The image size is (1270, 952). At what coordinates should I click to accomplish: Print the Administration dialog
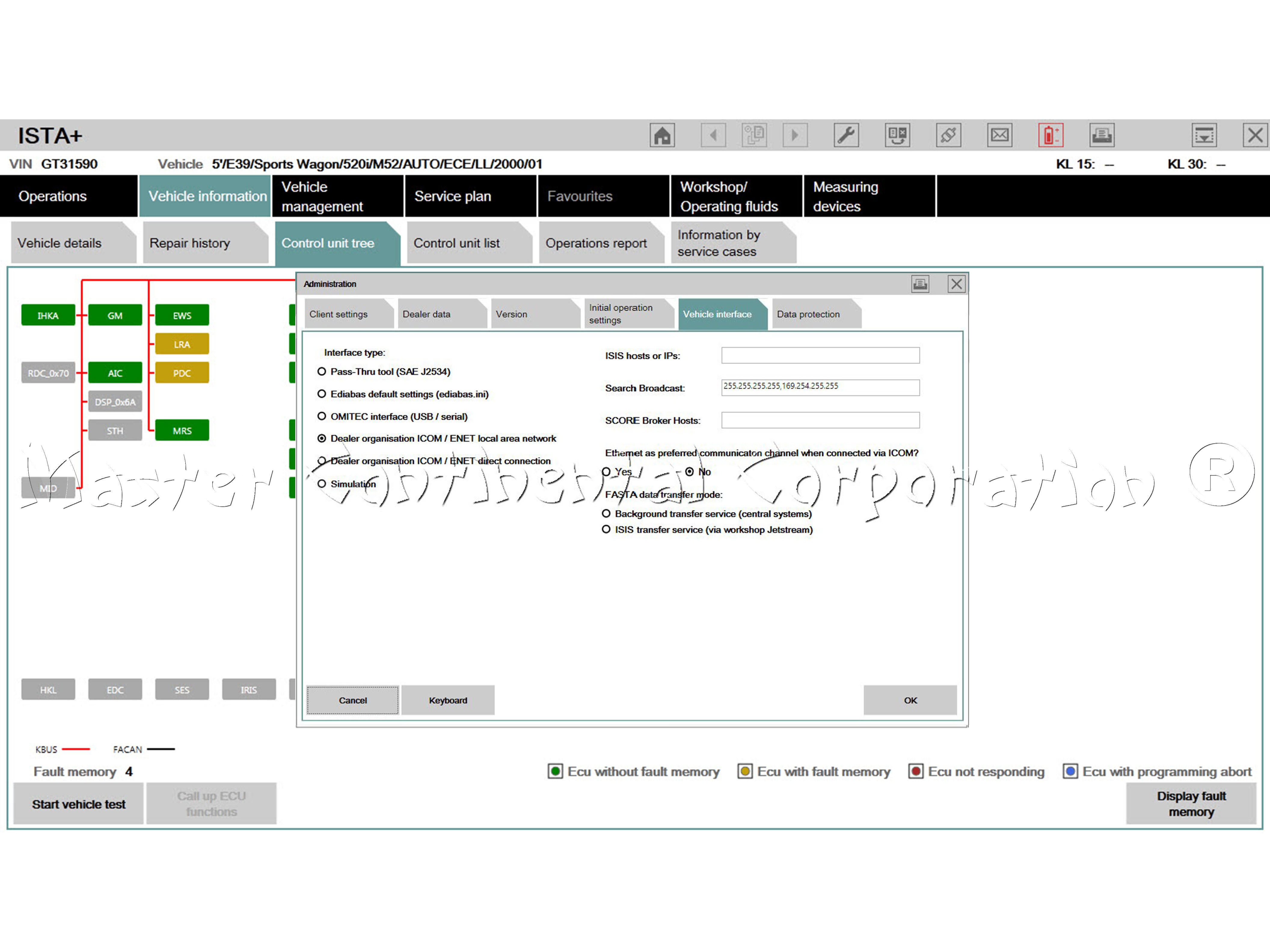point(920,283)
